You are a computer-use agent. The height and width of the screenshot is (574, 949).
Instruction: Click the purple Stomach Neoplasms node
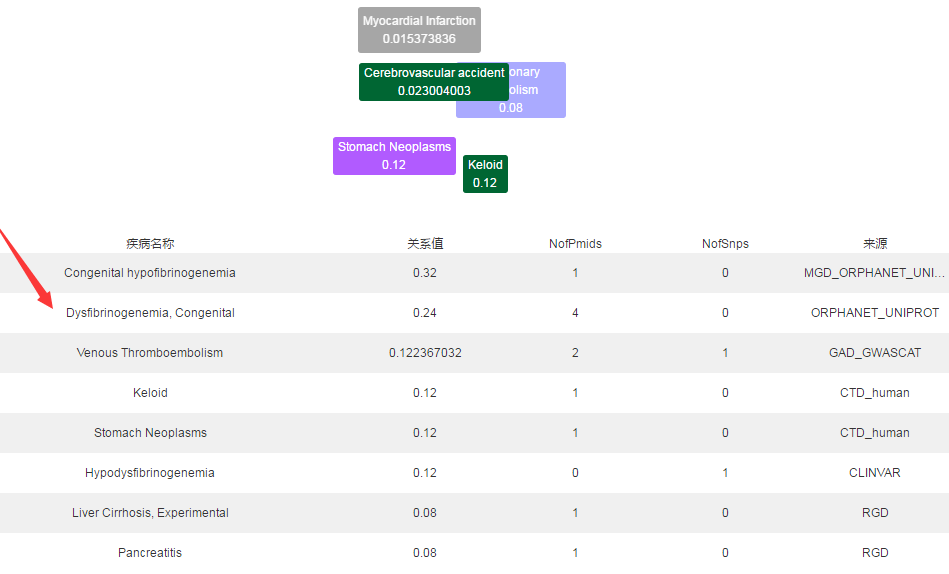tap(394, 156)
